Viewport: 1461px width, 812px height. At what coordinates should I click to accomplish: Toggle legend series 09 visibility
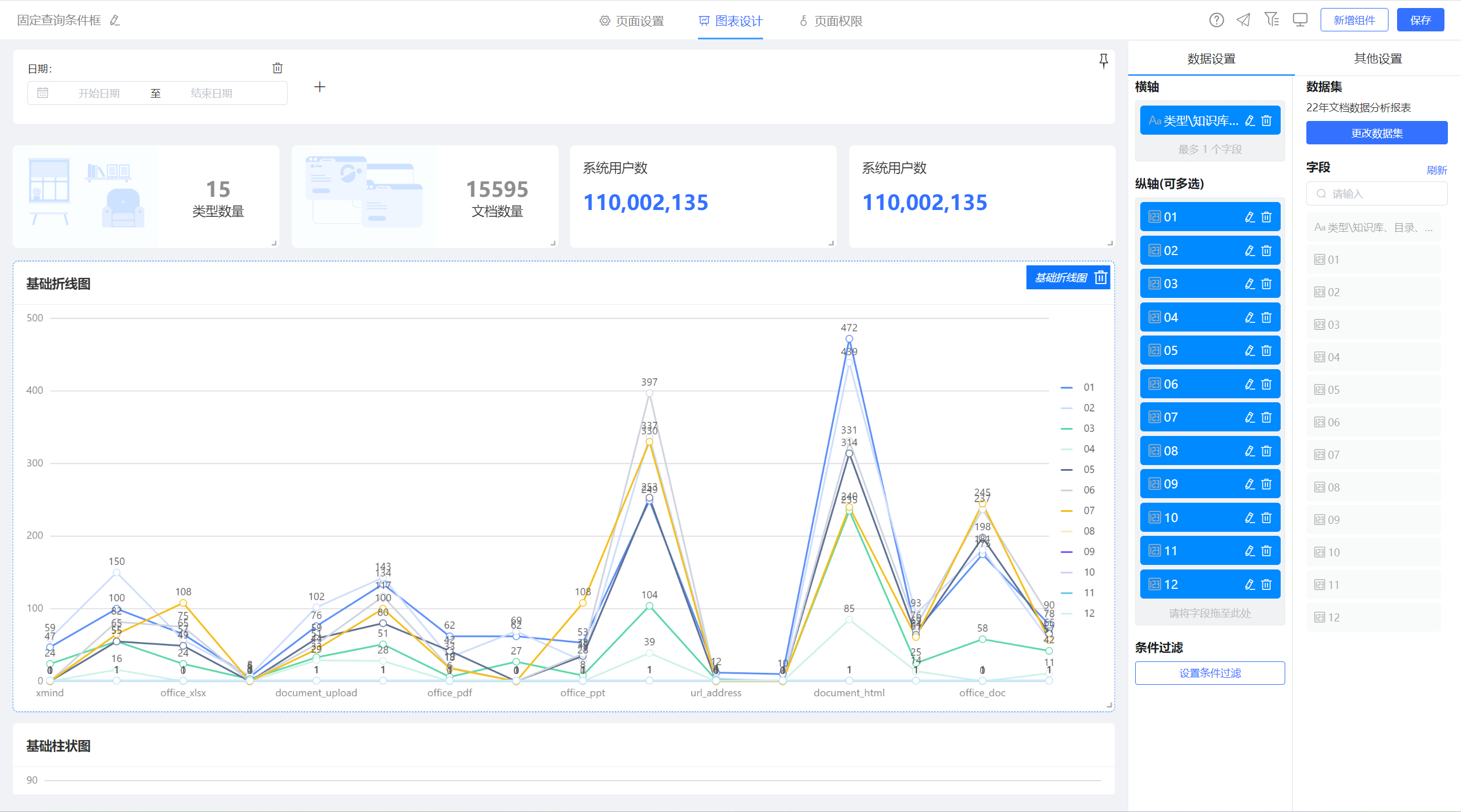coord(1077,552)
